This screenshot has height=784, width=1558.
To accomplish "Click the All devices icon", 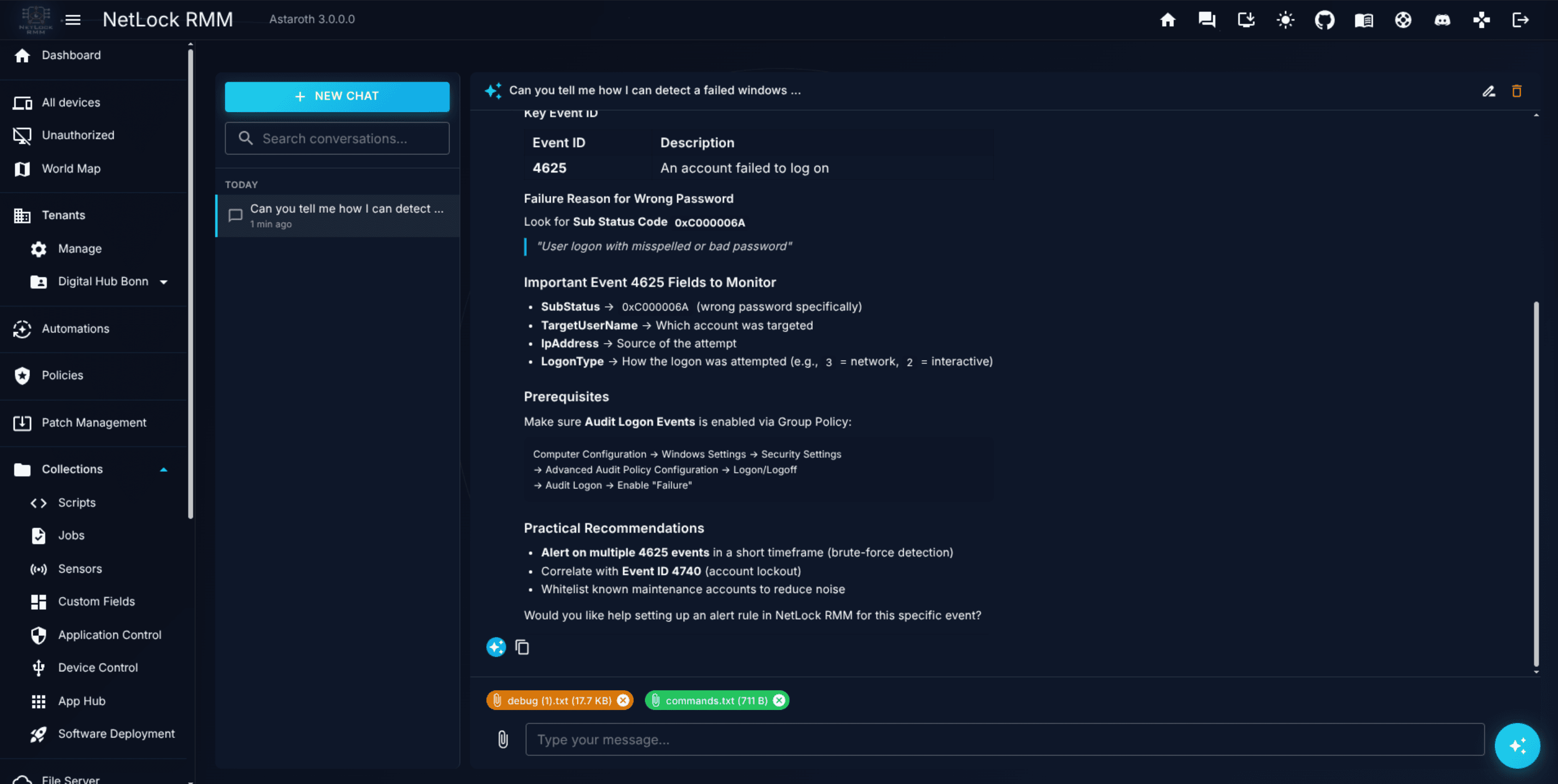I will pos(22,103).
